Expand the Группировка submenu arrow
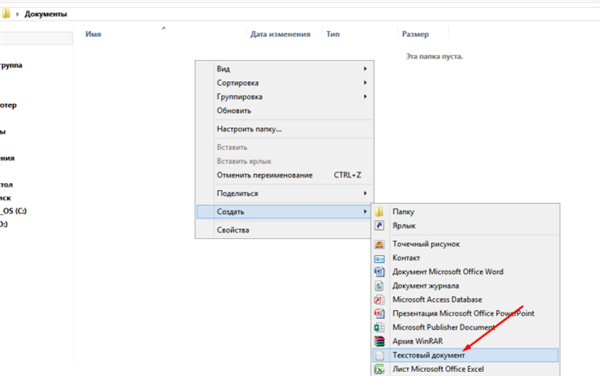The width and height of the screenshot is (600, 376). tap(365, 97)
